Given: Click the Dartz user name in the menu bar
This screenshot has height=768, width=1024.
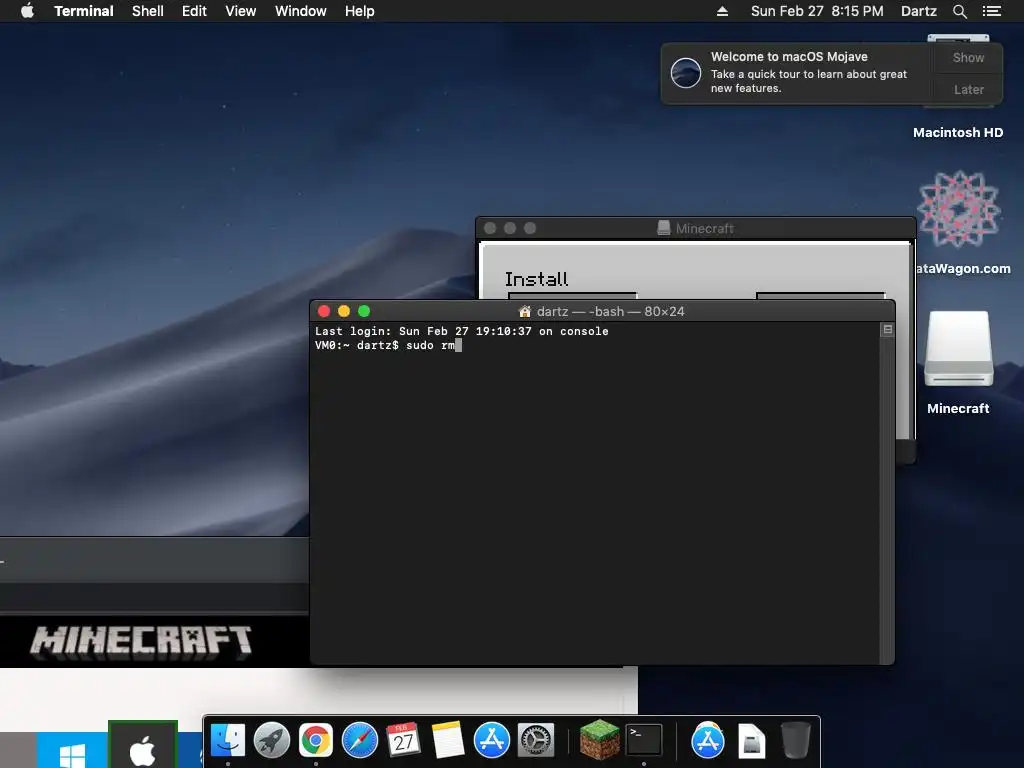Looking at the screenshot, I should point(918,11).
